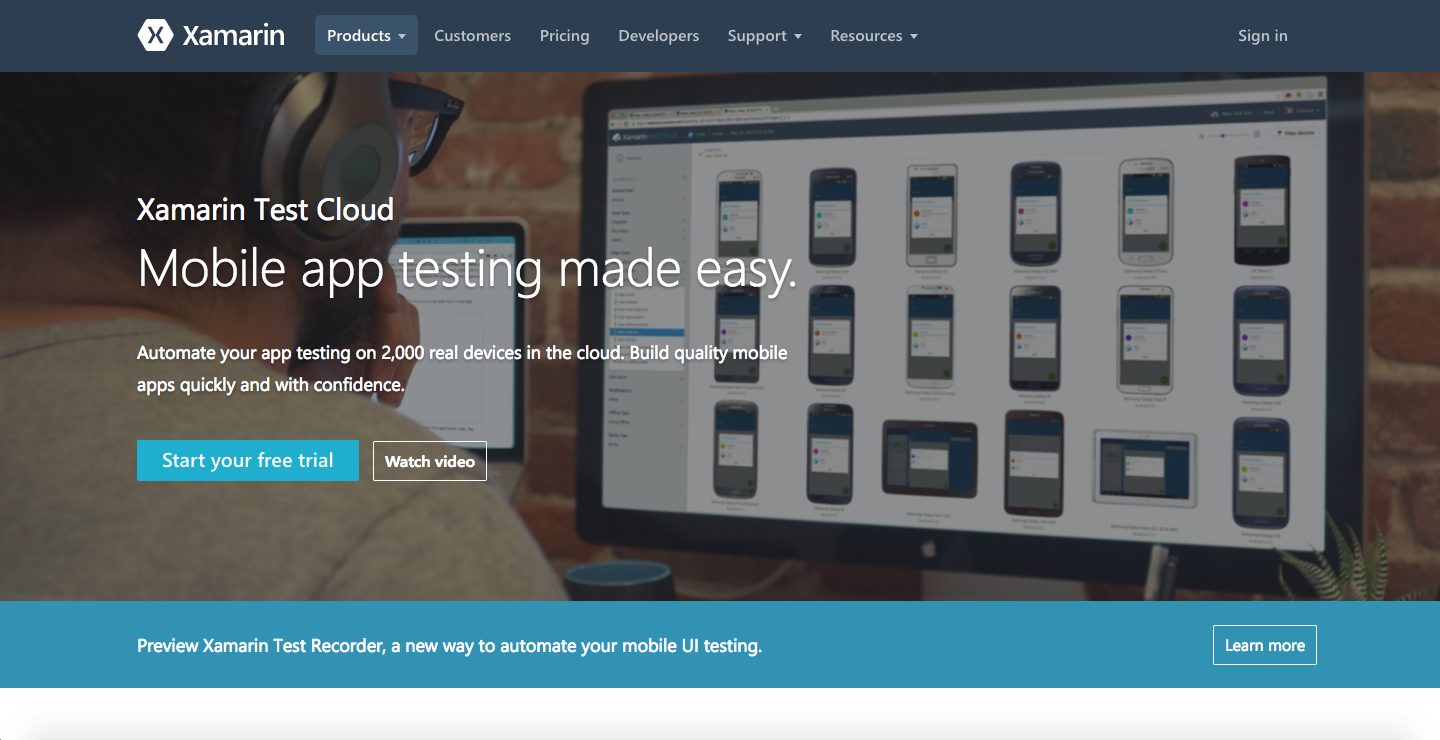Viewport: 1440px width, 740px height.
Task: Click the small arrow next to Support
Action: 798,37
